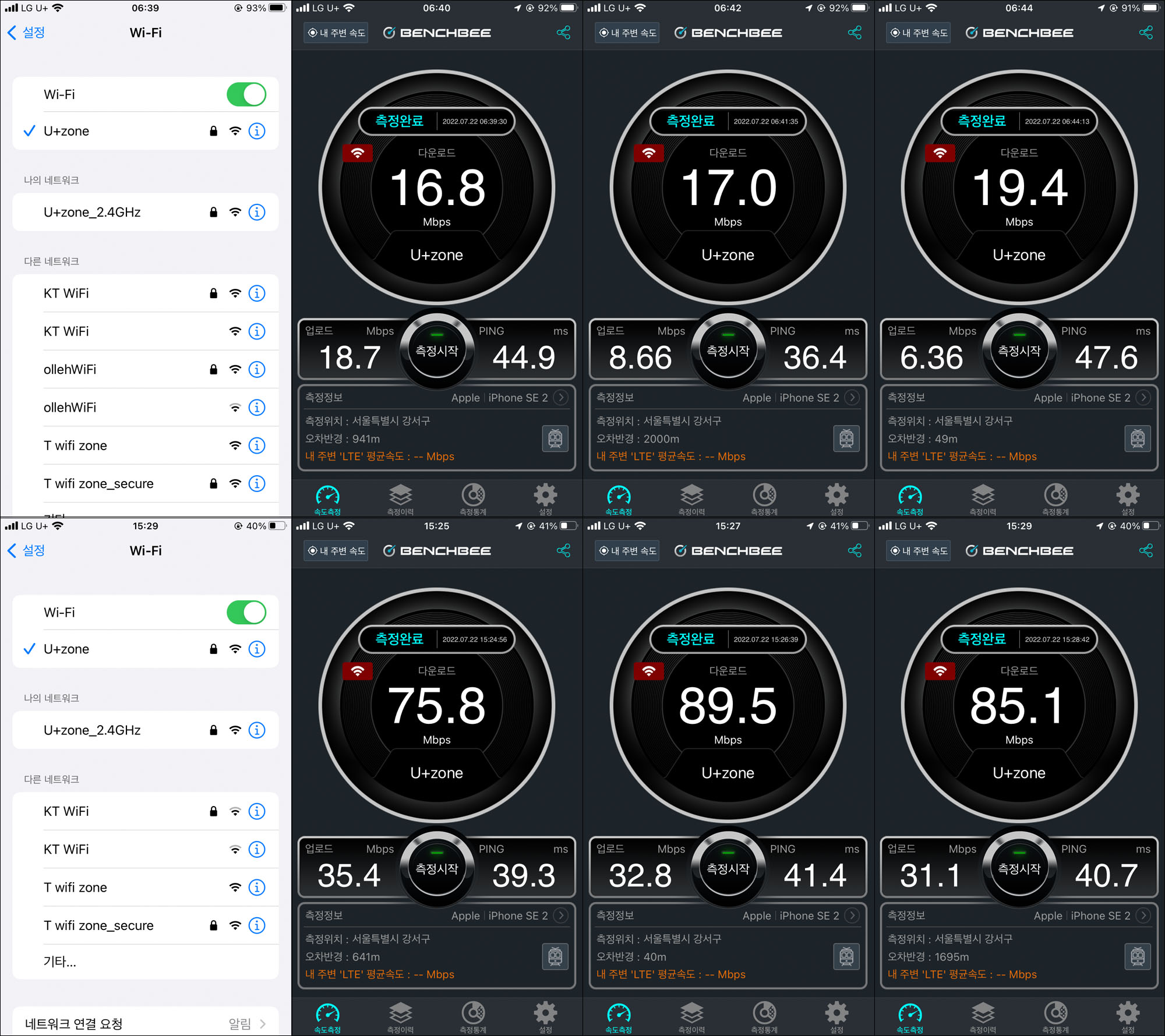Tap upload value 35.4 Mbps
Image resolution: width=1165 pixels, height=1036 pixels.
[349, 875]
